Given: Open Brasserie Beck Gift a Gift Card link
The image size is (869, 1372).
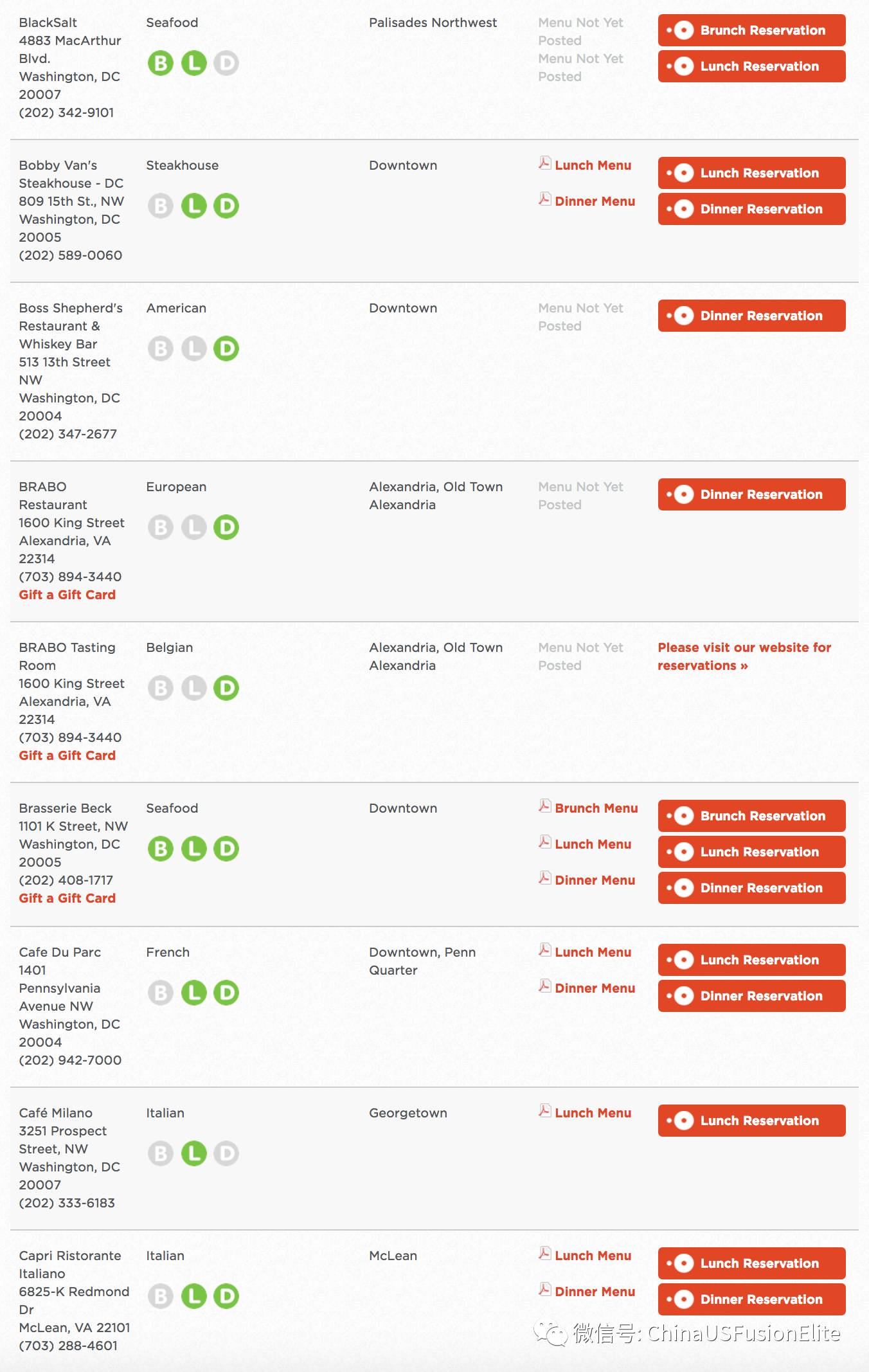Looking at the screenshot, I should [x=67, y=898].
